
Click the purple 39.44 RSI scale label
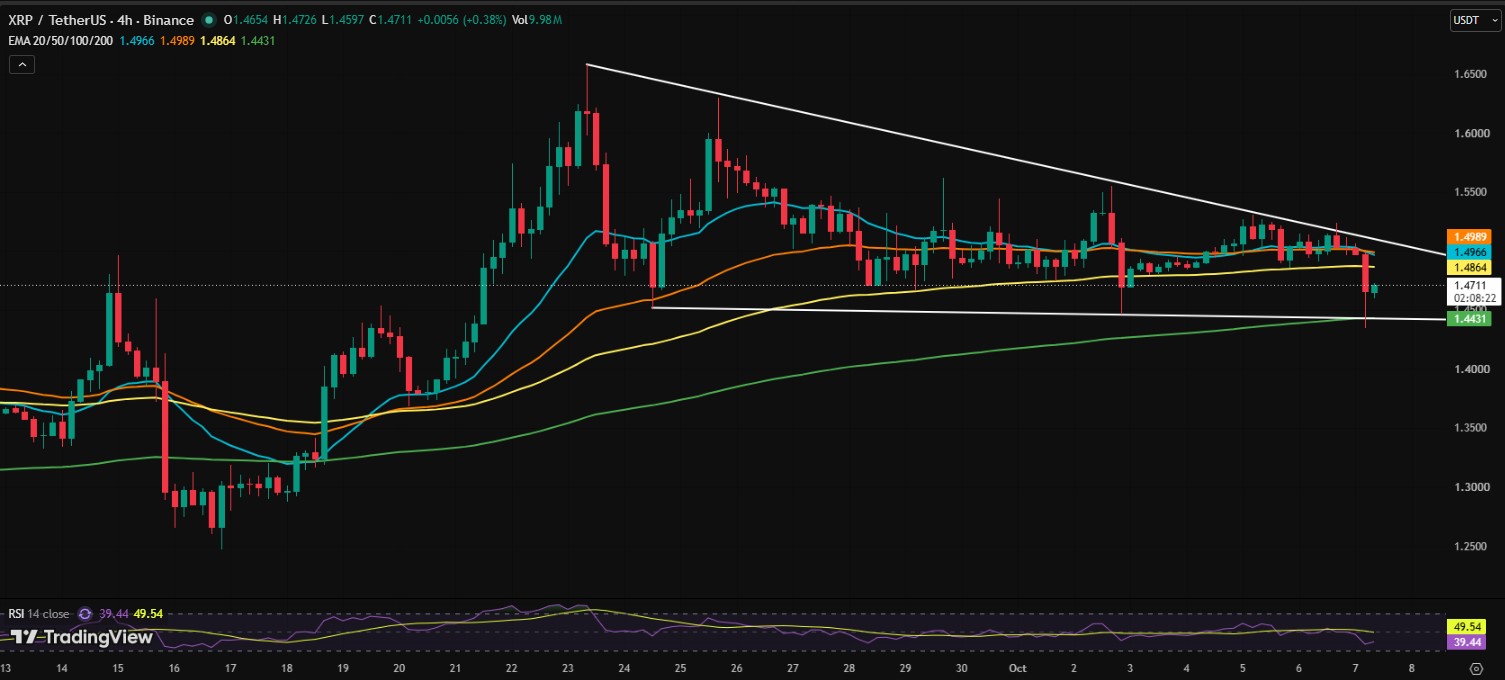(1468, 641)
